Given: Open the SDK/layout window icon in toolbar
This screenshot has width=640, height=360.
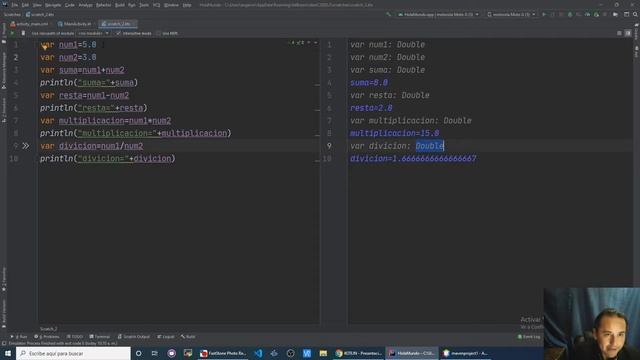Looking at the screenshot, I should pos(627,14).
